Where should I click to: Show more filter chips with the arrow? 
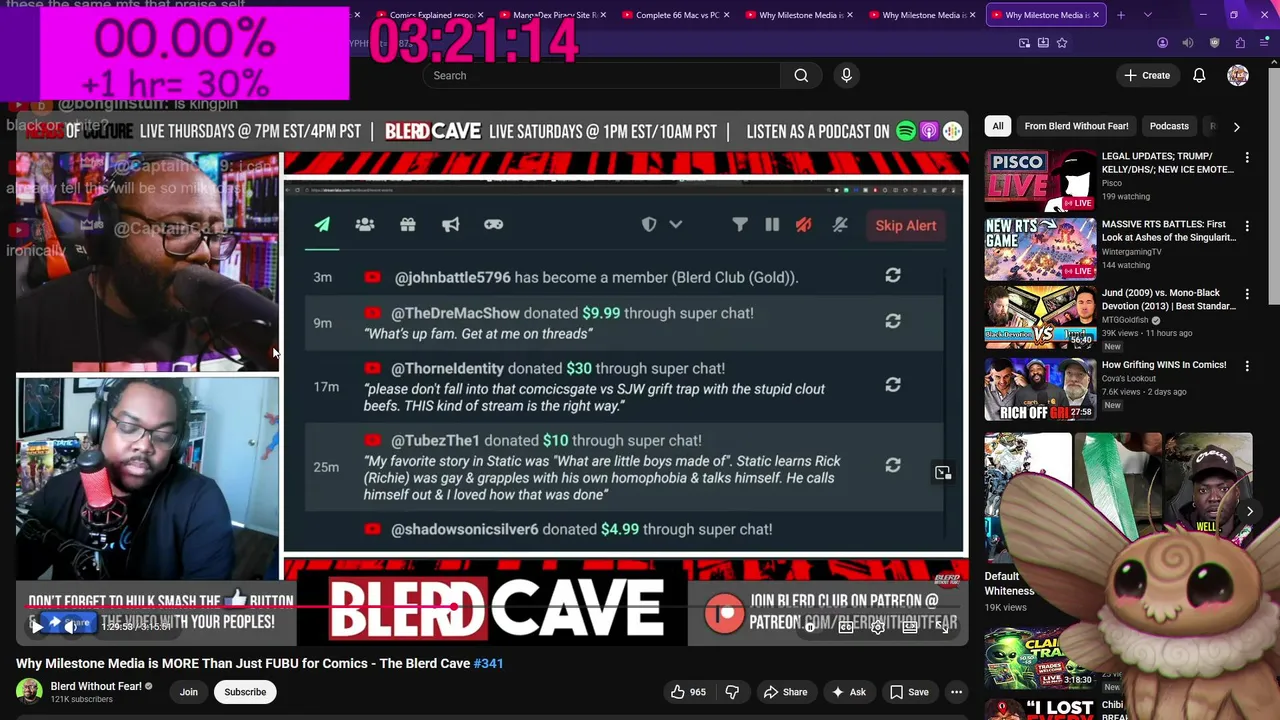pos(1236,127)
